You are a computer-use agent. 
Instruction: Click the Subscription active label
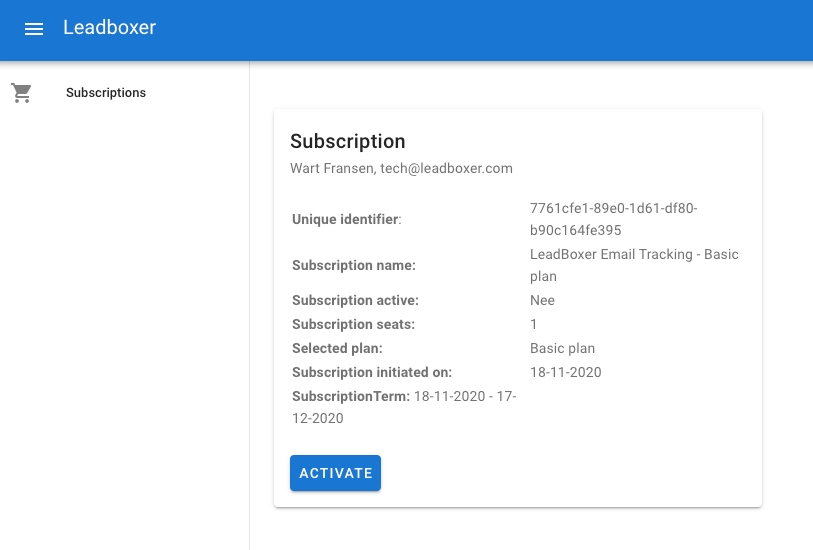point(355,300)
